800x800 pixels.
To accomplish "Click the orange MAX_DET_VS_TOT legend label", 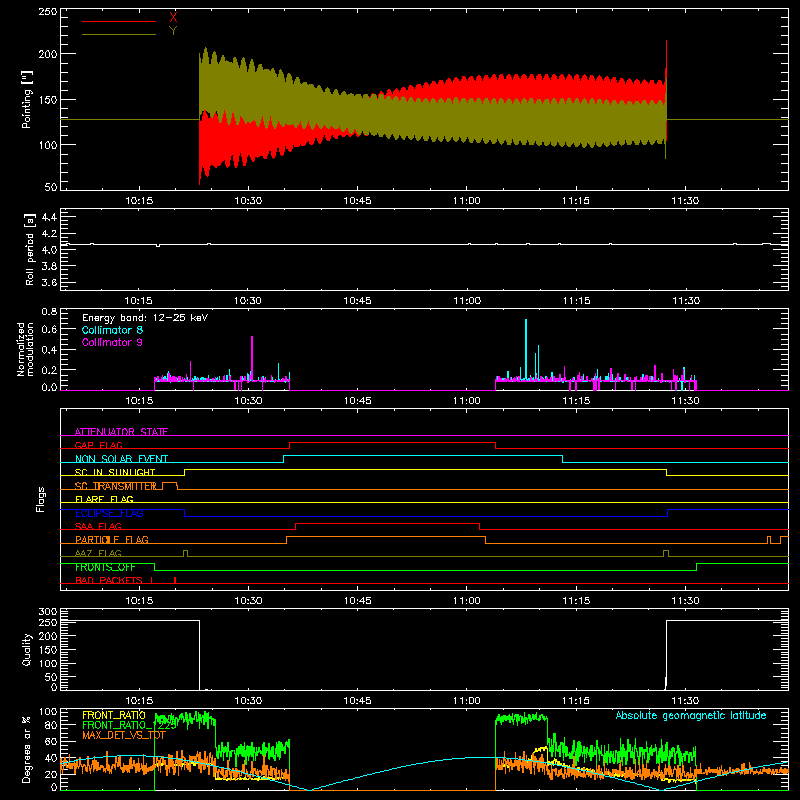I will (123, 735).
